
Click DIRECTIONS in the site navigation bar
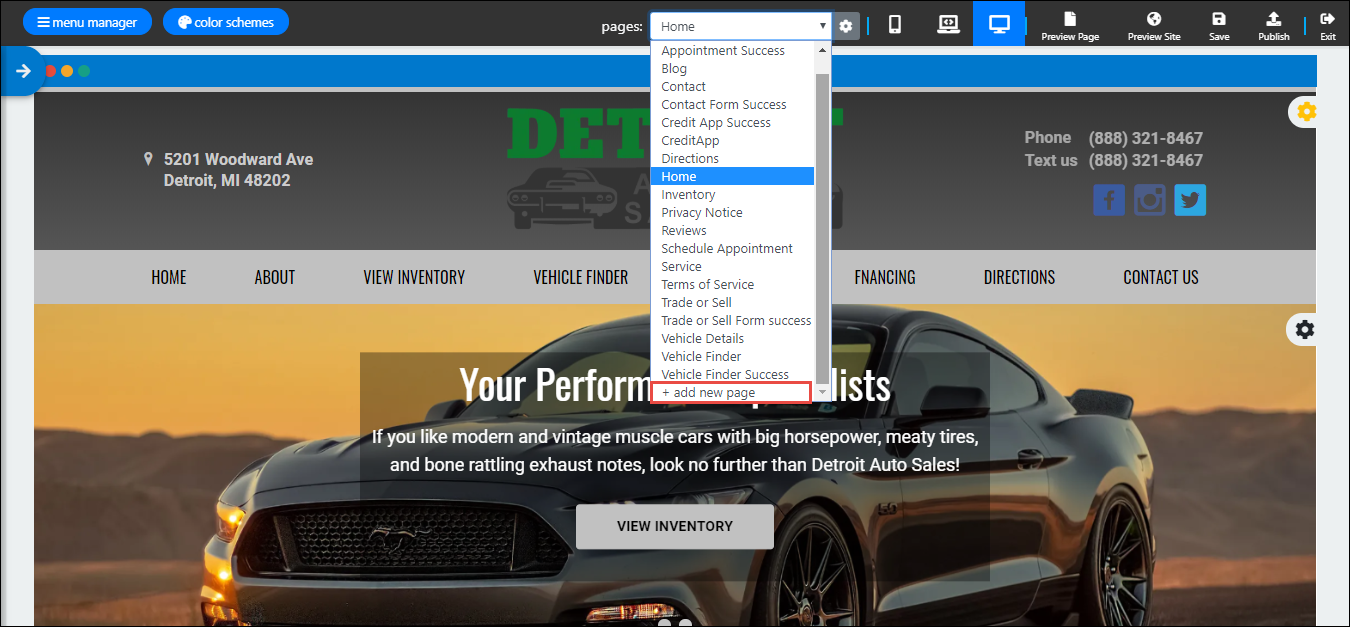1019,277
